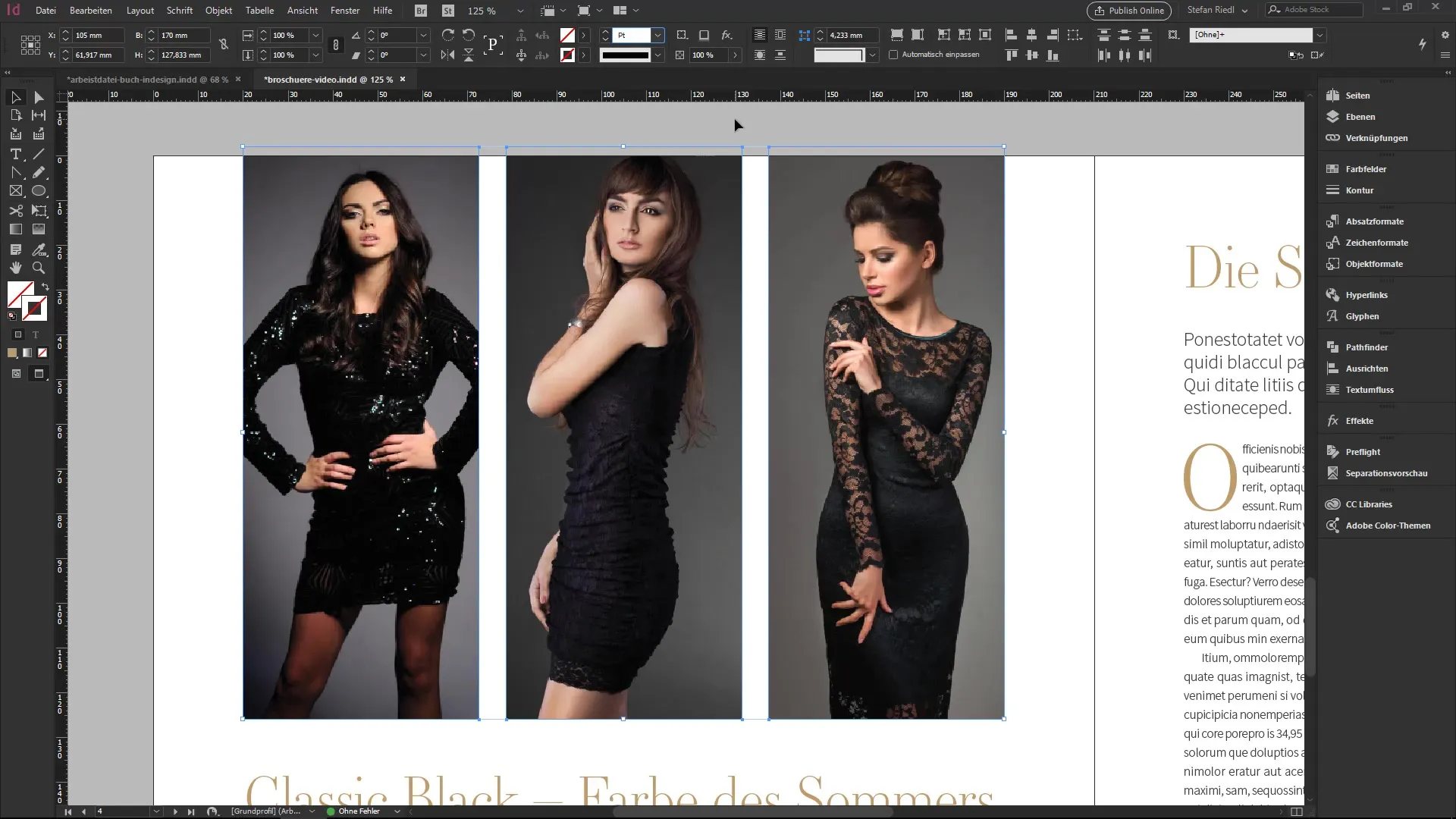Apply gradient button in toolbox
This screenshot has width=1456, height=819.
27,353
